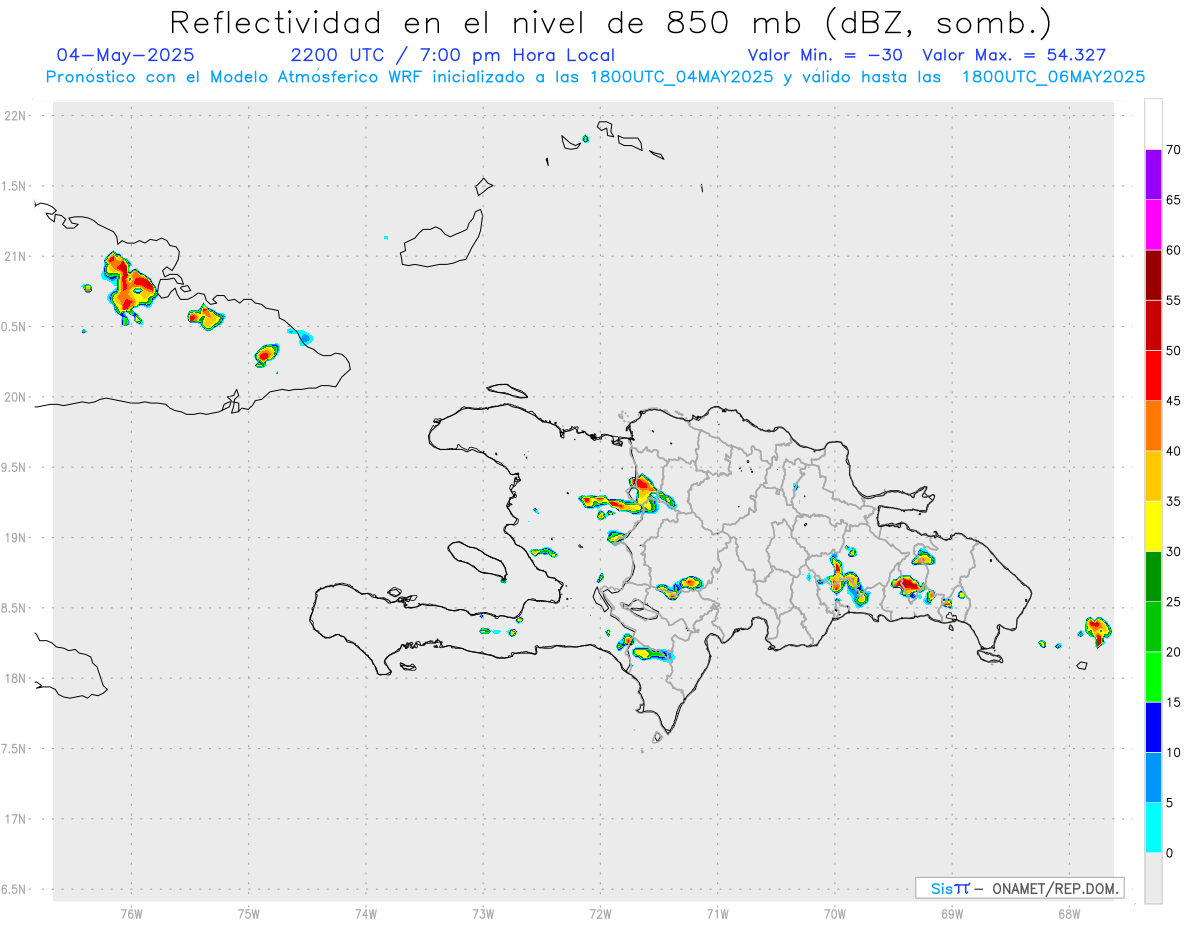Select the '70W' longitude label
This screenshot has width=1200, height=927.
click(x=835, y=913)
